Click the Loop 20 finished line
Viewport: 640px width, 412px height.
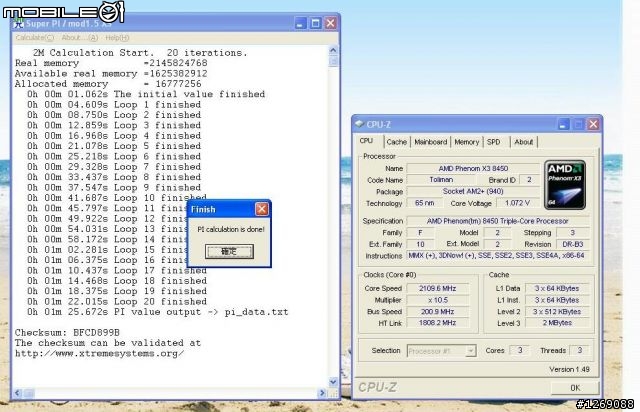point(117,301)
